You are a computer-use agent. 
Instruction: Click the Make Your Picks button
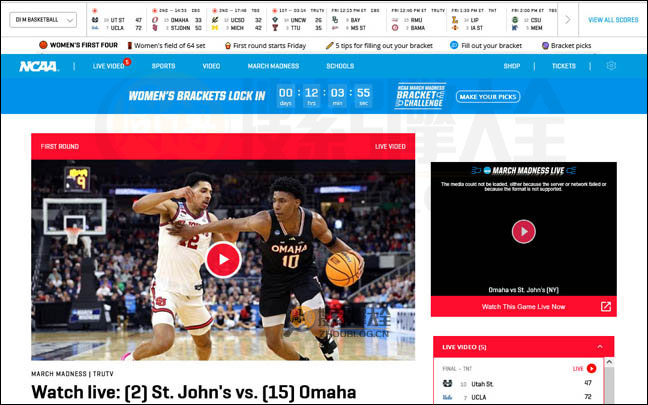488,97
